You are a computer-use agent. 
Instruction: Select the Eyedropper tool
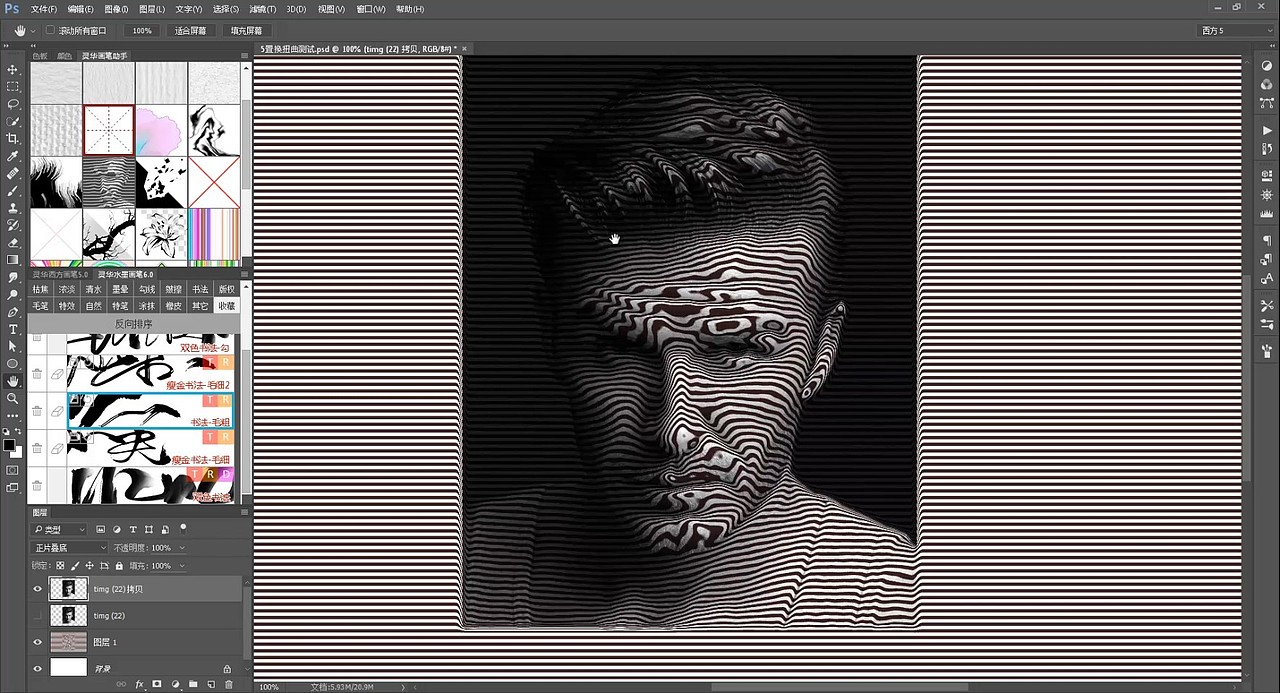[x=13, y=156]
